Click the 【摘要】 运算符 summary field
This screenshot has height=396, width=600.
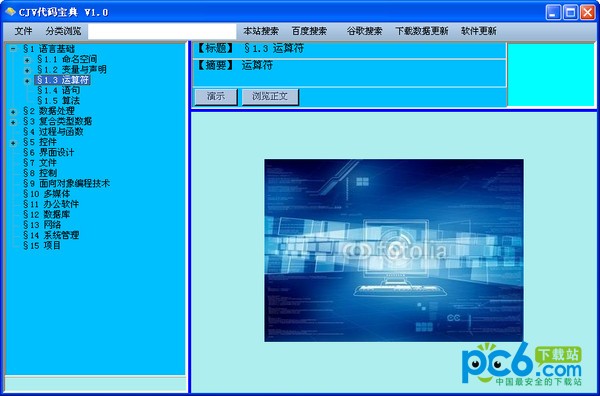tap(349, 73)
